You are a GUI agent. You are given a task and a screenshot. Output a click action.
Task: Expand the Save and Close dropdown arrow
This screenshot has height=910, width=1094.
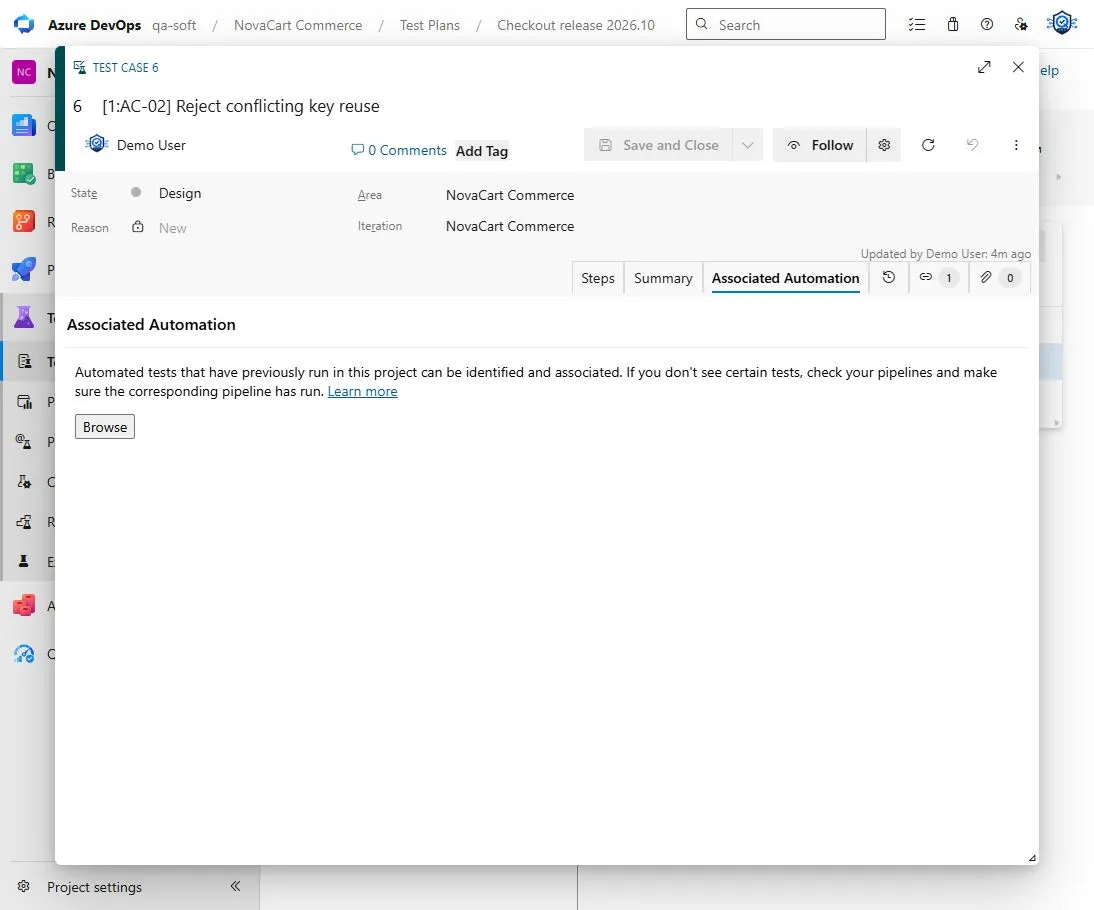point(747,145)
